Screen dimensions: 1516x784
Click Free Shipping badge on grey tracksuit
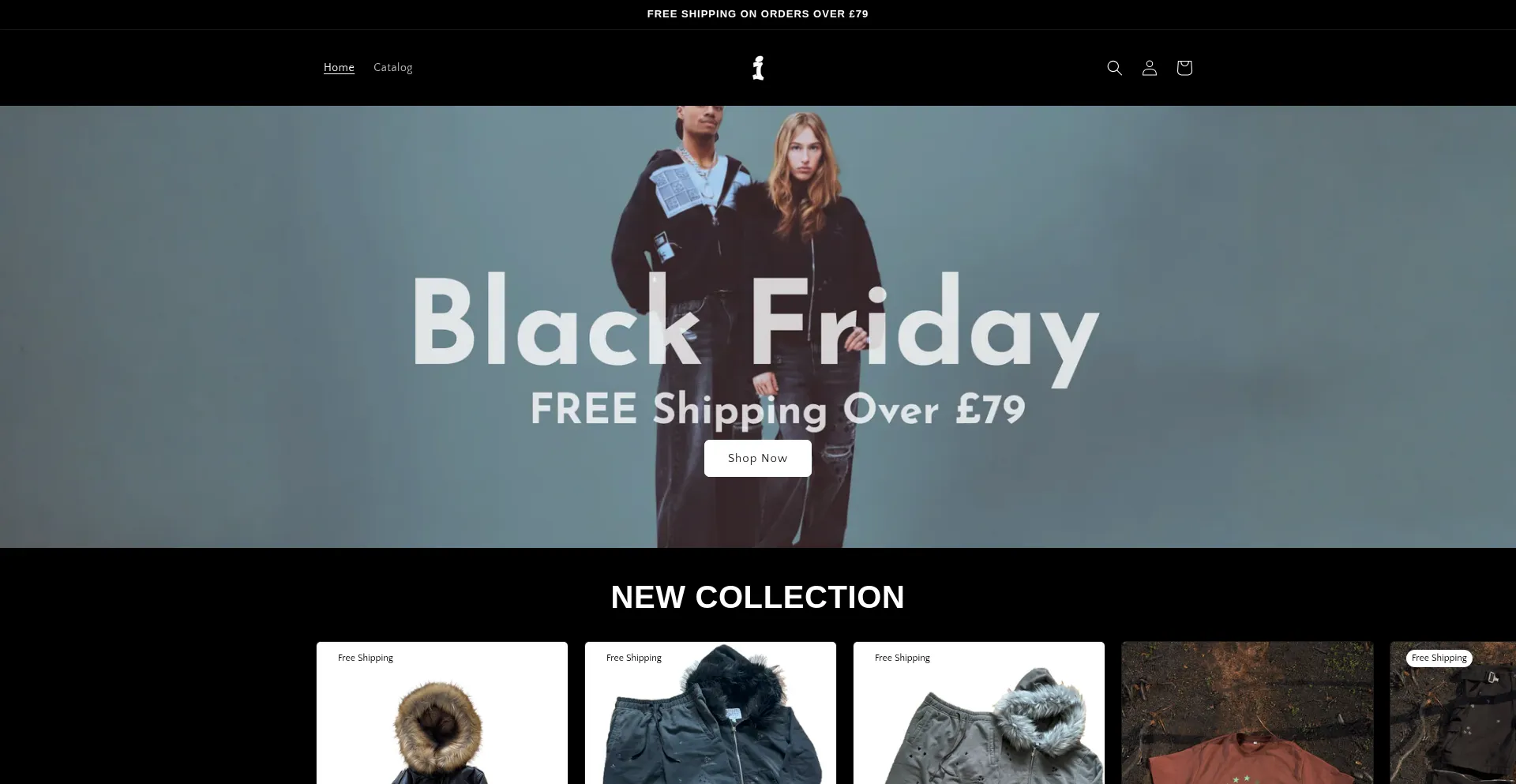(902, 658)
